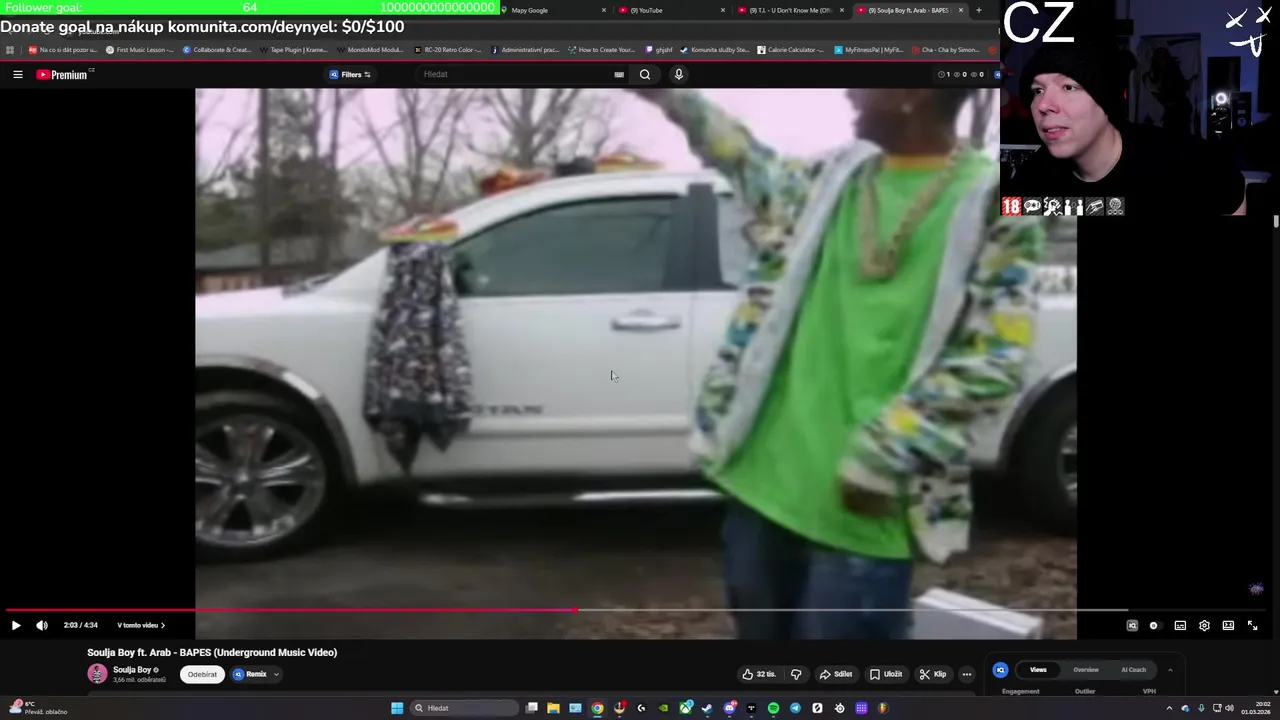Open the Soulja Boy channel avatar

click(x=97, y=674)
